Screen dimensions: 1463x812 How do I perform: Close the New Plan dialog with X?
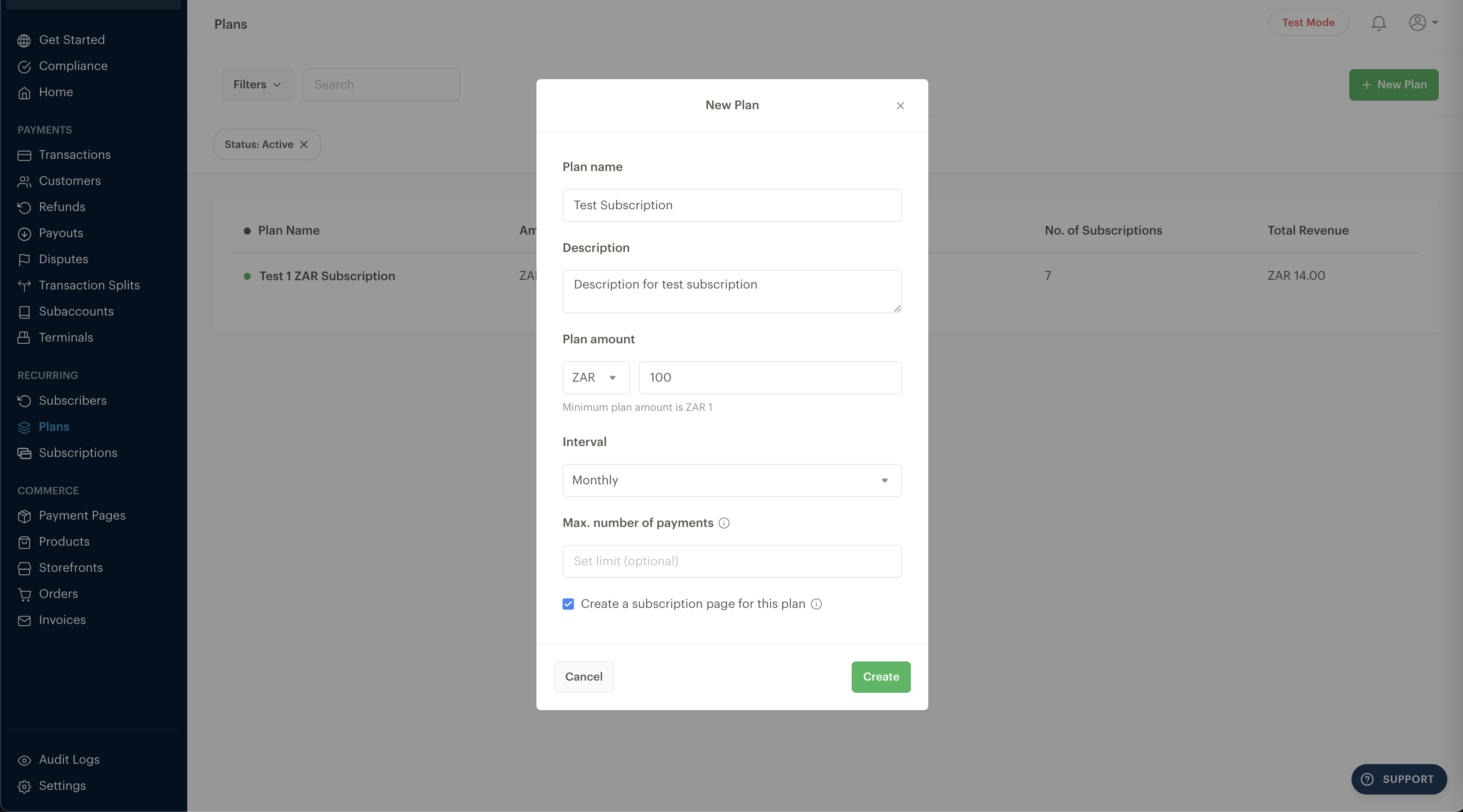pyautogui.click(x=900, y=106)
